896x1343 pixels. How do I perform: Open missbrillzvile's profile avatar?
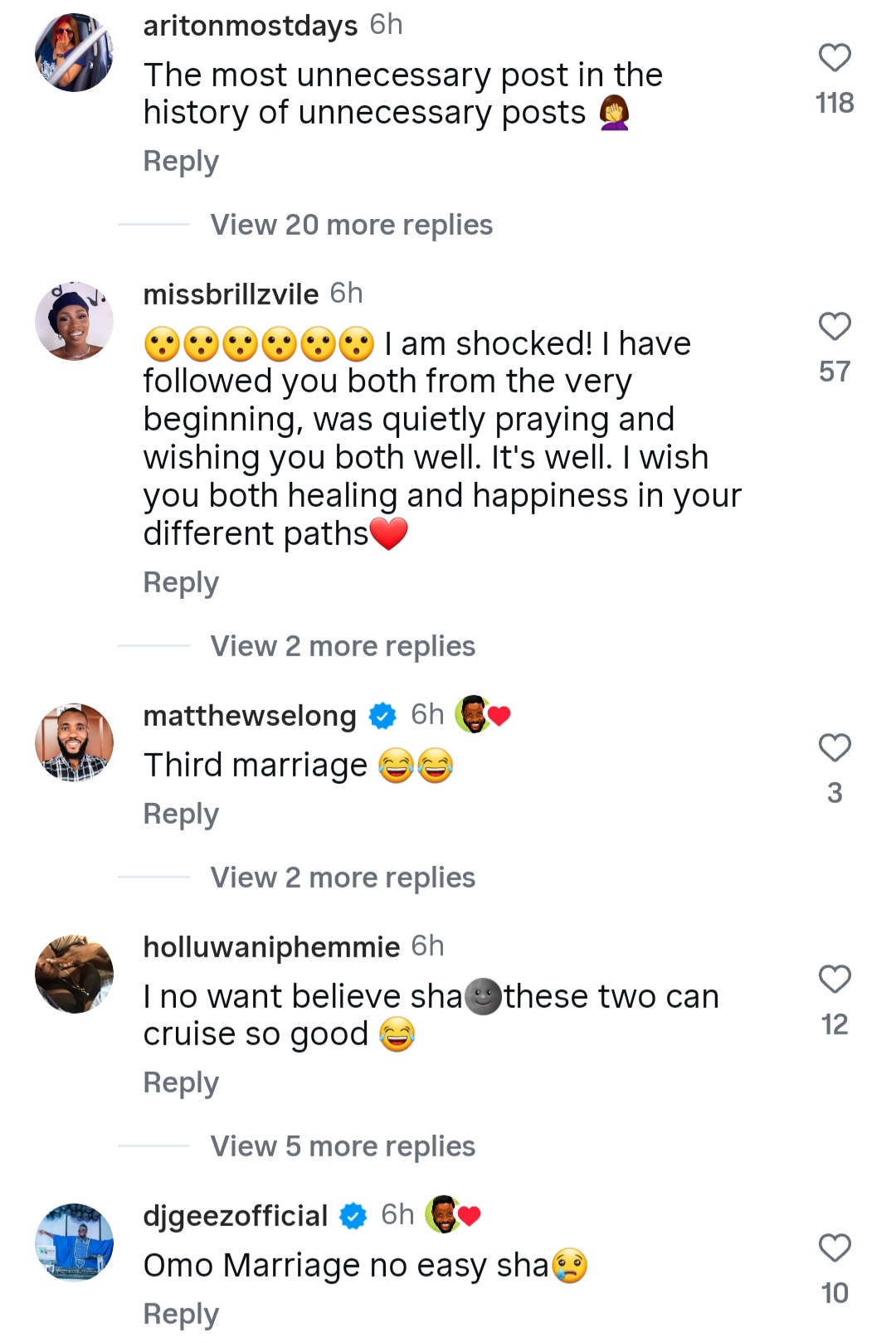74,321
